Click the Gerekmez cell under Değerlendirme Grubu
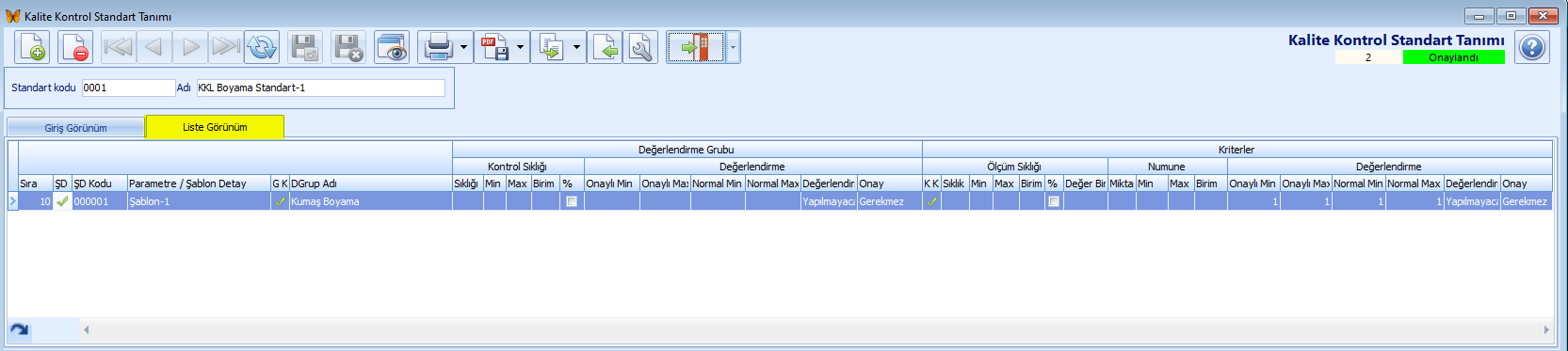This screenshot has width=1568, height=351. [889, 201]
